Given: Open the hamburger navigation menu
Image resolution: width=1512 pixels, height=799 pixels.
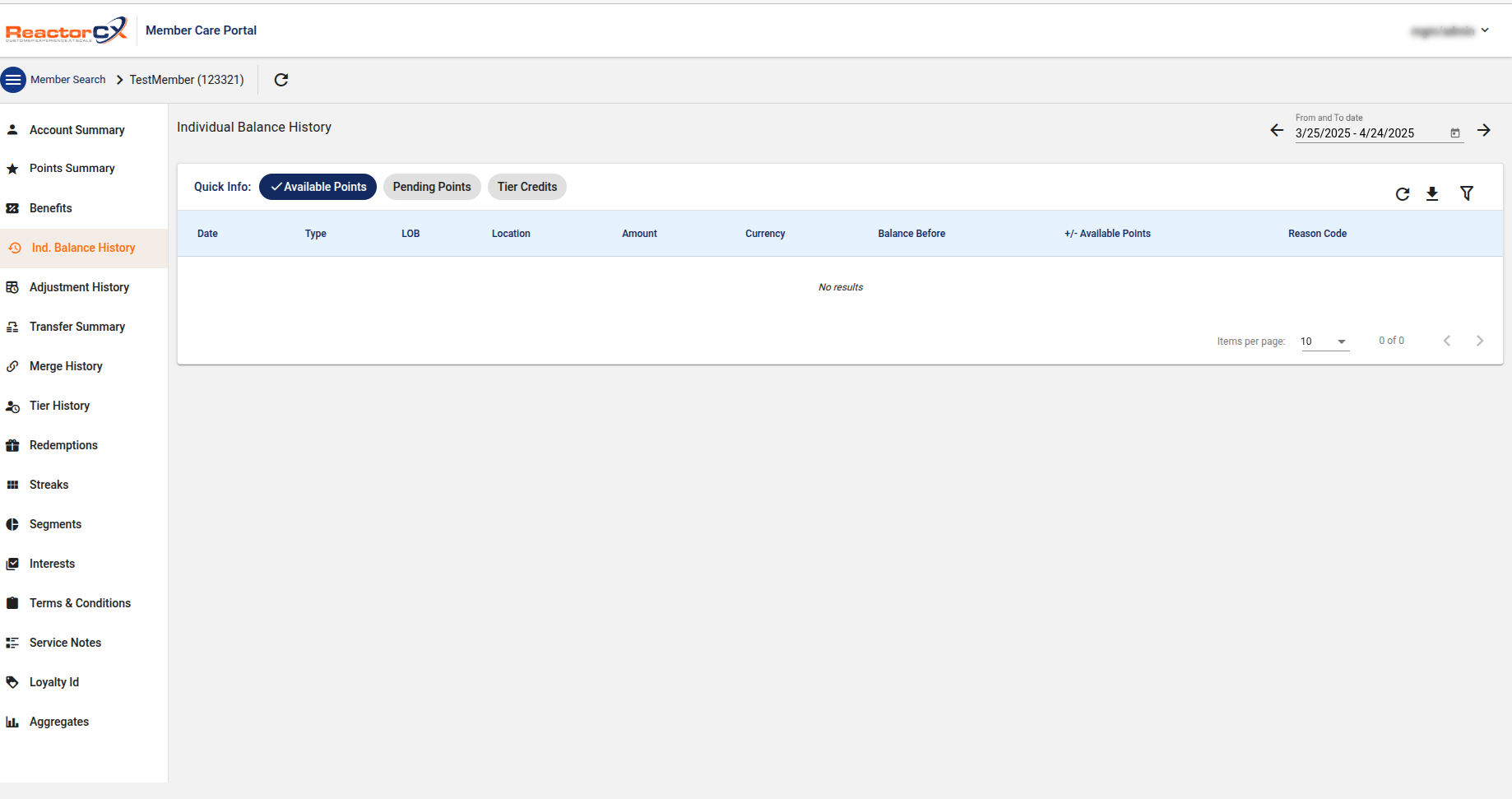Looking at the screenshot, I should [x=13, y=80].
